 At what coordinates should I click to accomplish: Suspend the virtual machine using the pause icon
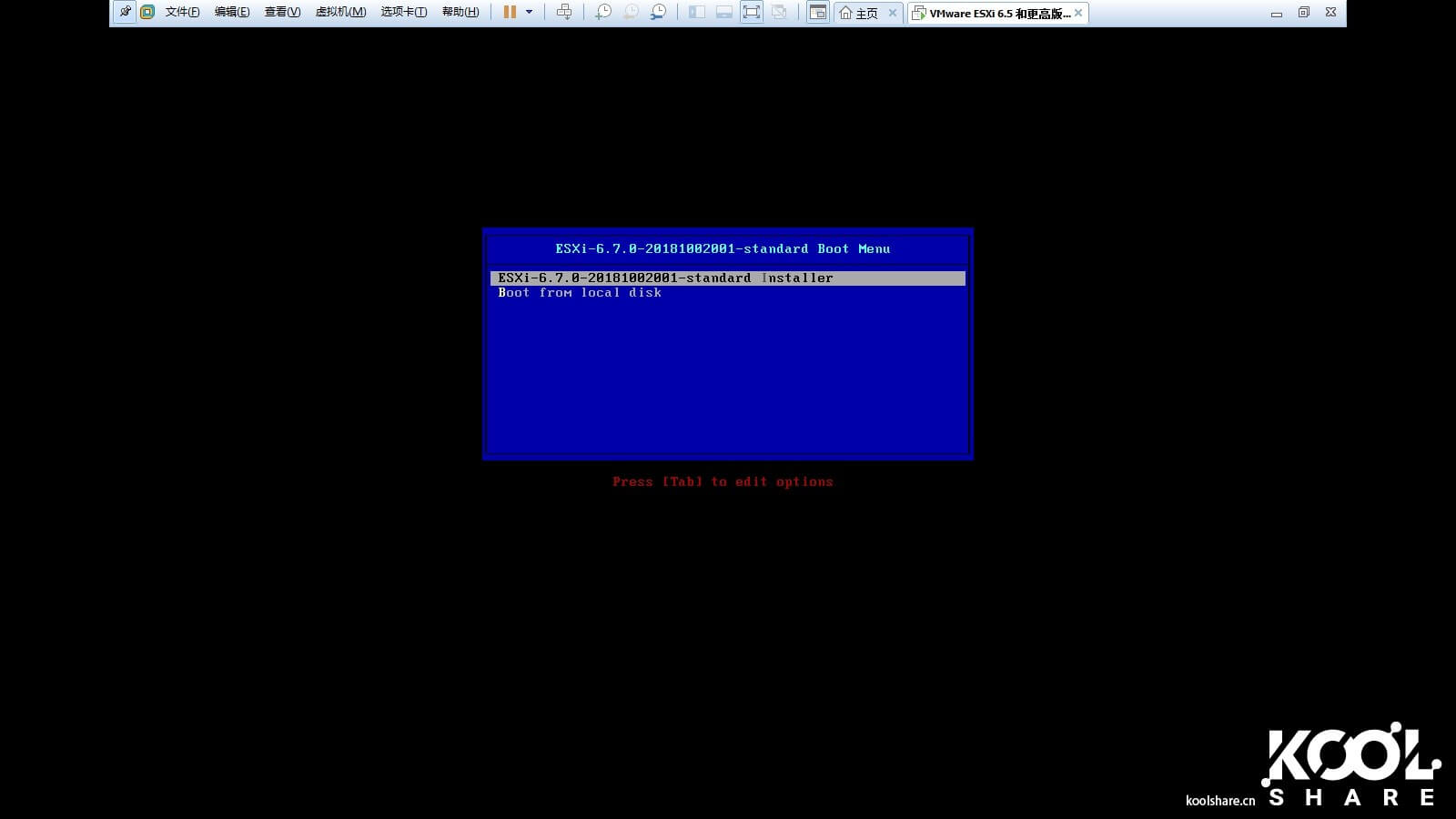pos(509,12)
